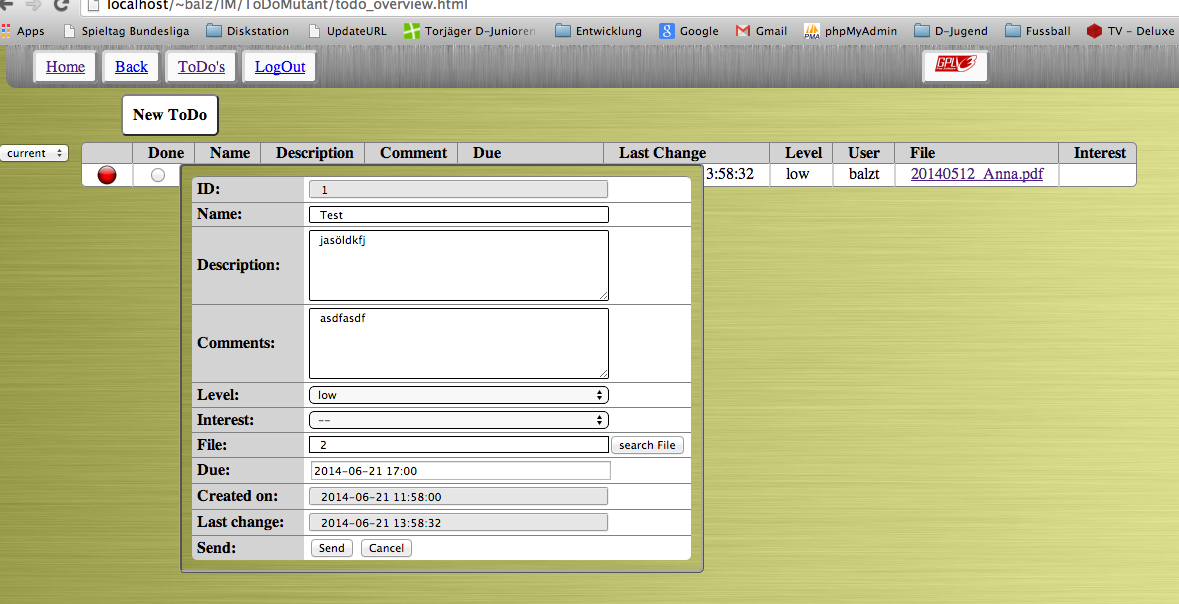Viewport: 1179px width, 604px height.
Task: Open the 20140512_Anna.pdf file link
Action: [975, 174]
